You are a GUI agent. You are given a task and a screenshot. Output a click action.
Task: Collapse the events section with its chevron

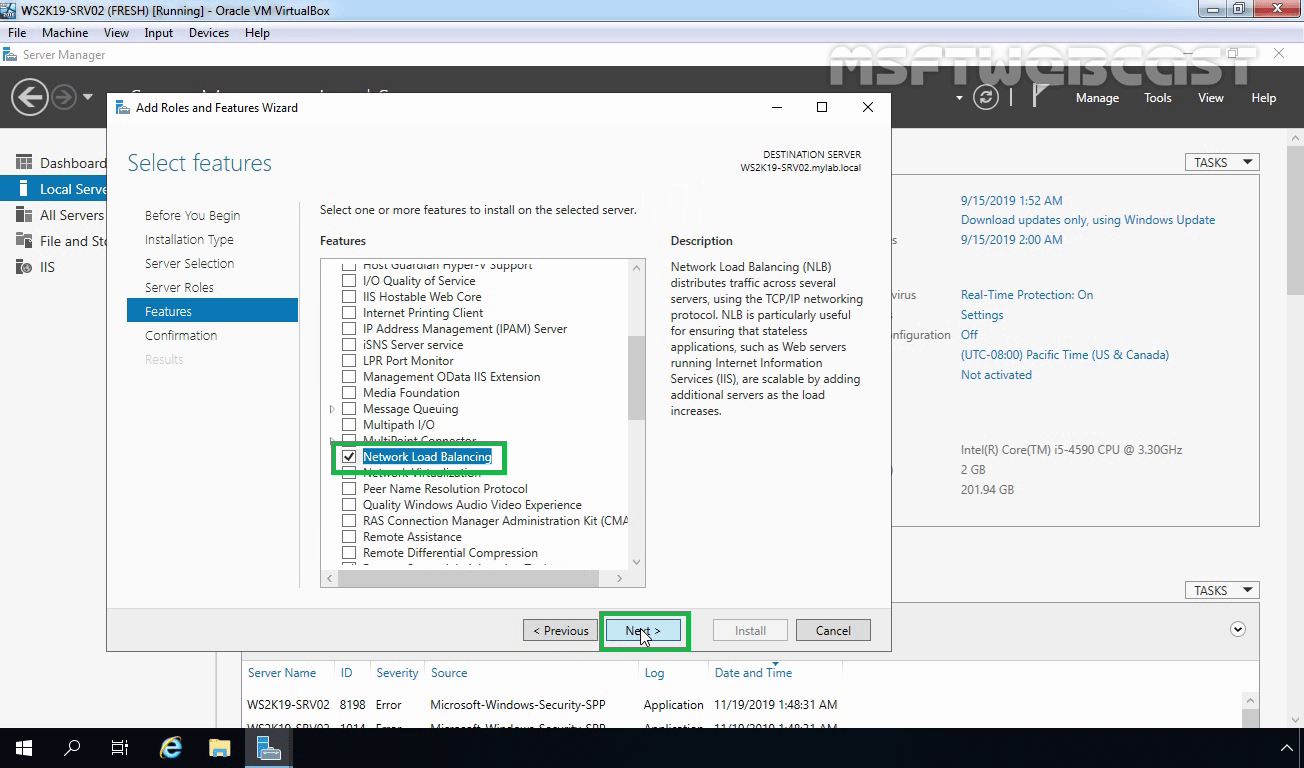point(1237,628)
